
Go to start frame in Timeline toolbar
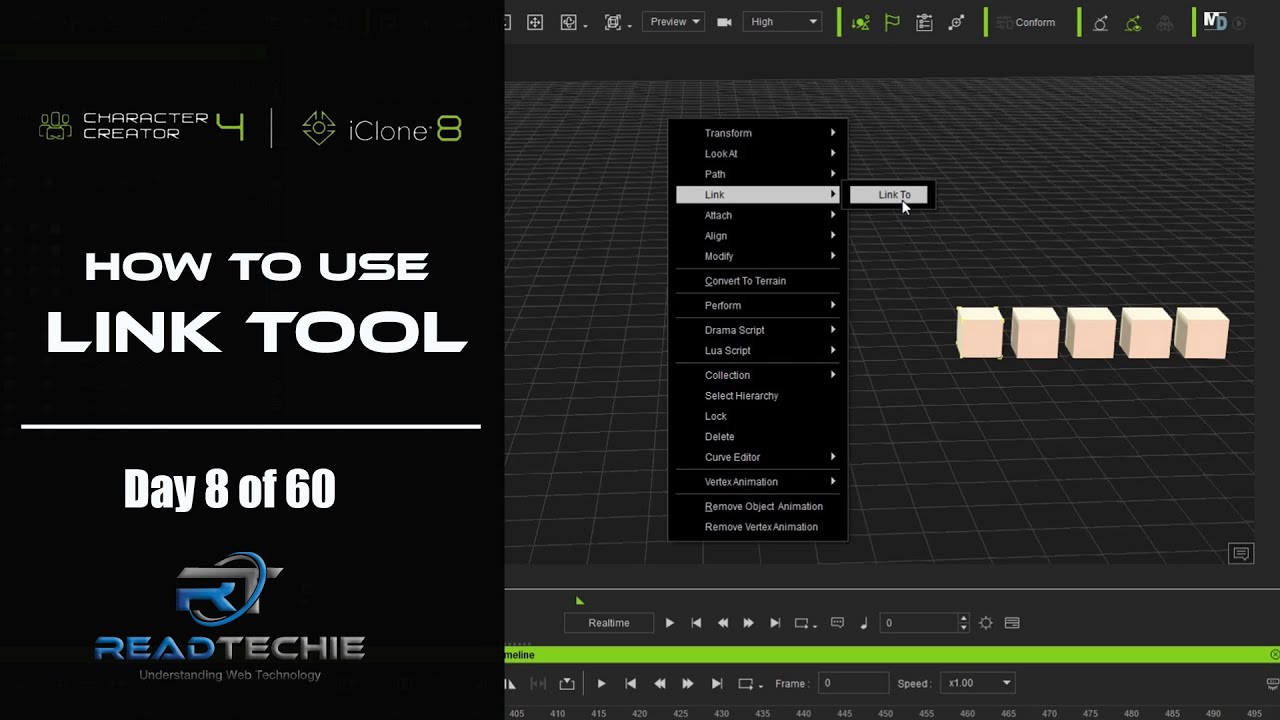[x=630, y=683]
